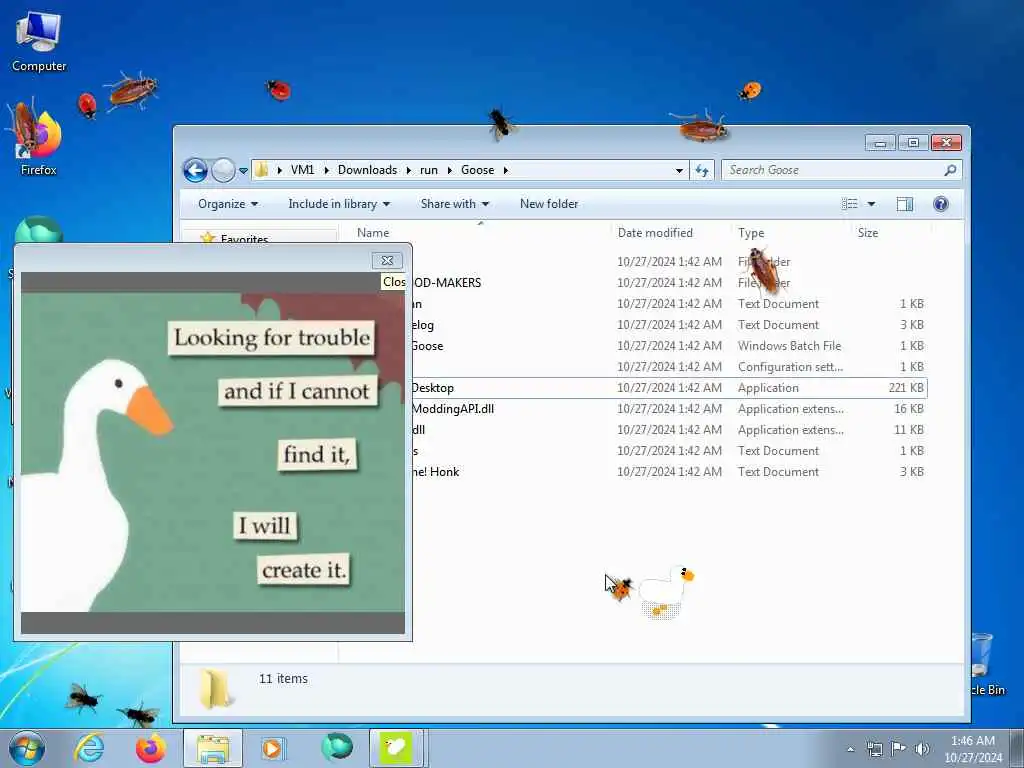Open Windows Explorer taskbar button
Image resolution: width=1024 pixels, height=768 pixels.
[x=213, y=748]
